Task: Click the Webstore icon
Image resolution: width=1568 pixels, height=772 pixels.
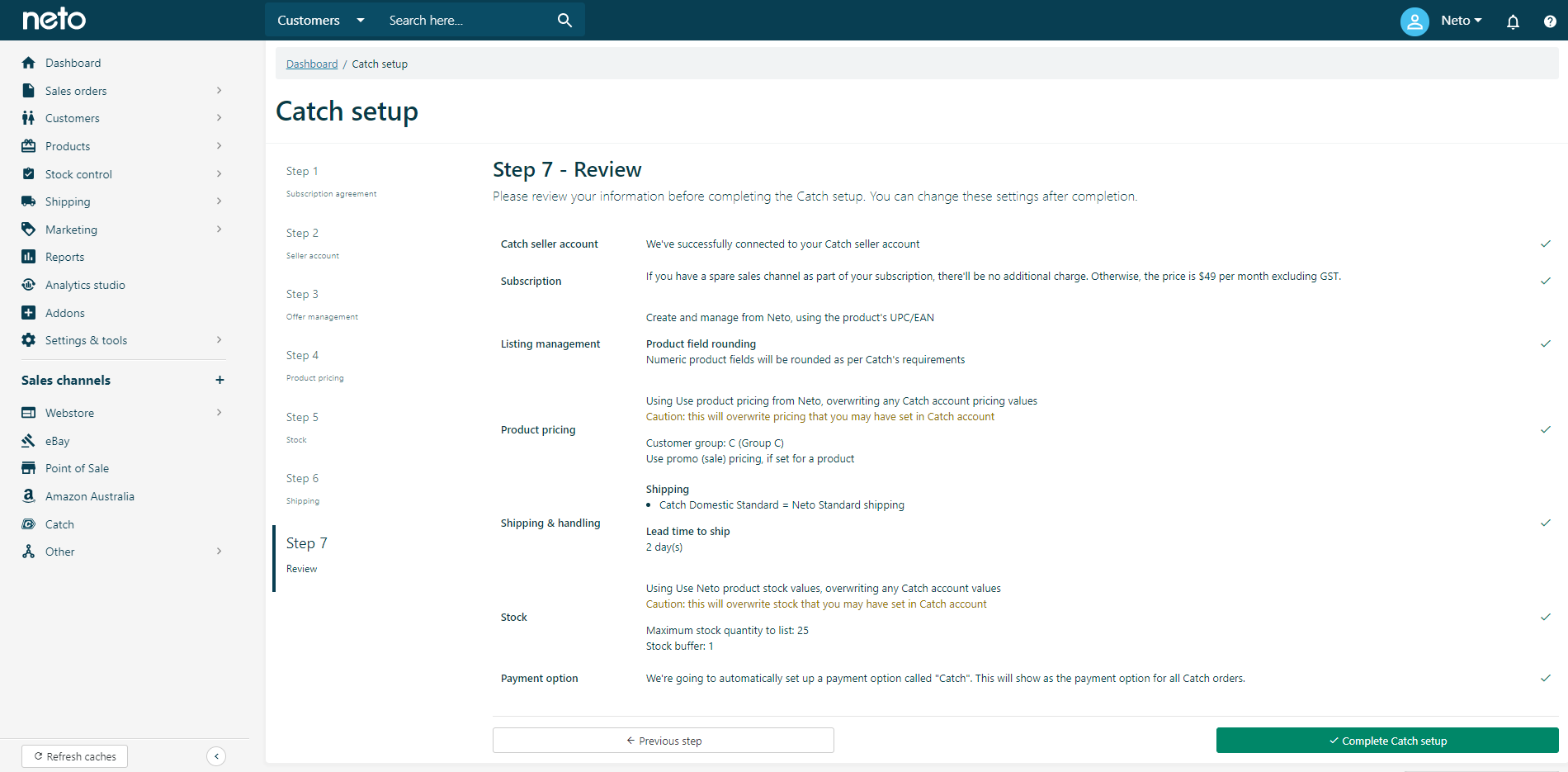Action: click(x=29, y=413)
